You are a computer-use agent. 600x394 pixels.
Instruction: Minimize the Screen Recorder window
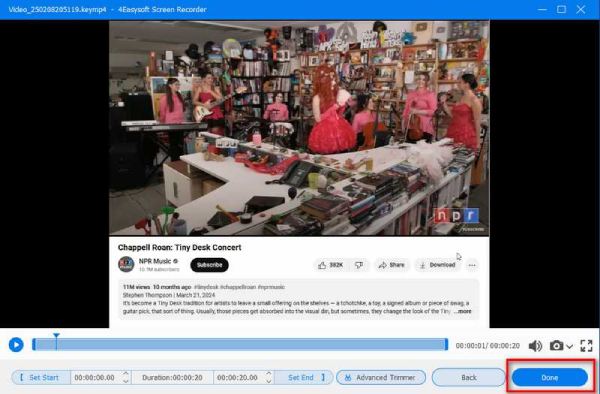542,9
